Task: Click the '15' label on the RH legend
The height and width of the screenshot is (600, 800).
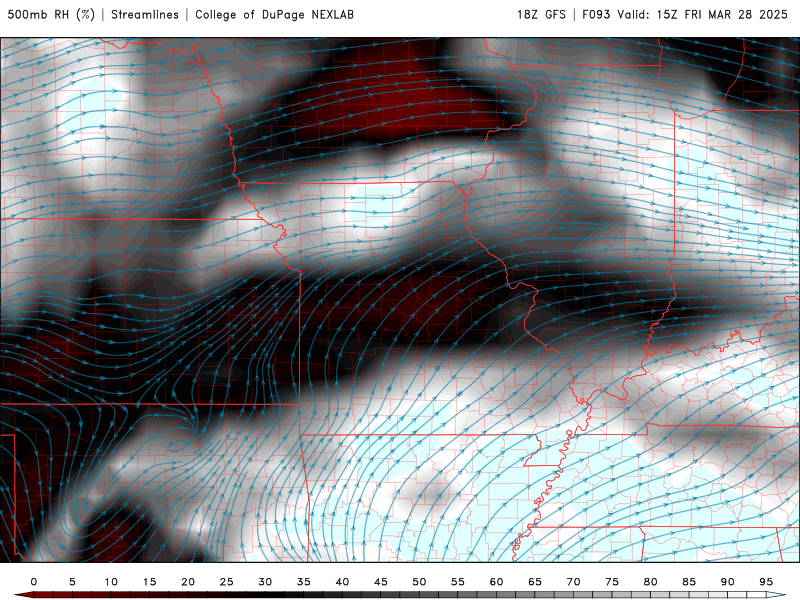Action: (x=149, y=582)
